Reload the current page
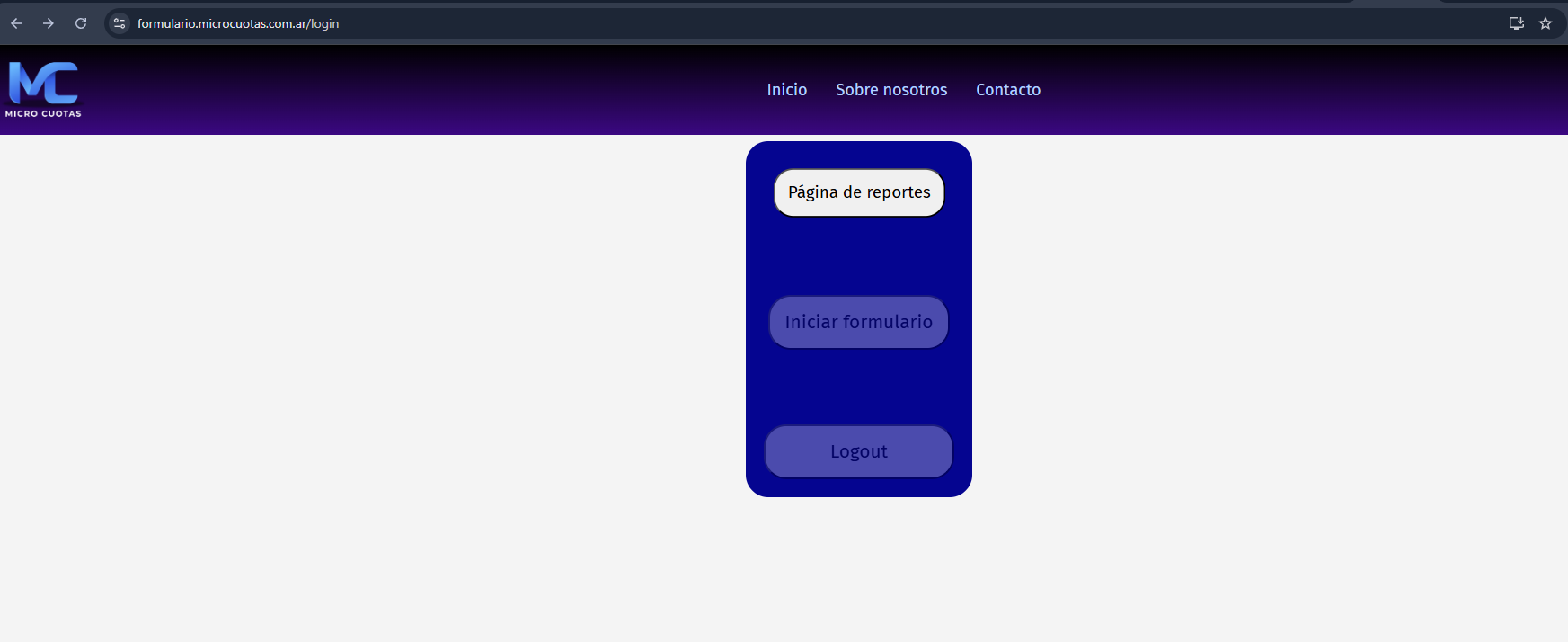1568x642 pixels. [81, 23]
